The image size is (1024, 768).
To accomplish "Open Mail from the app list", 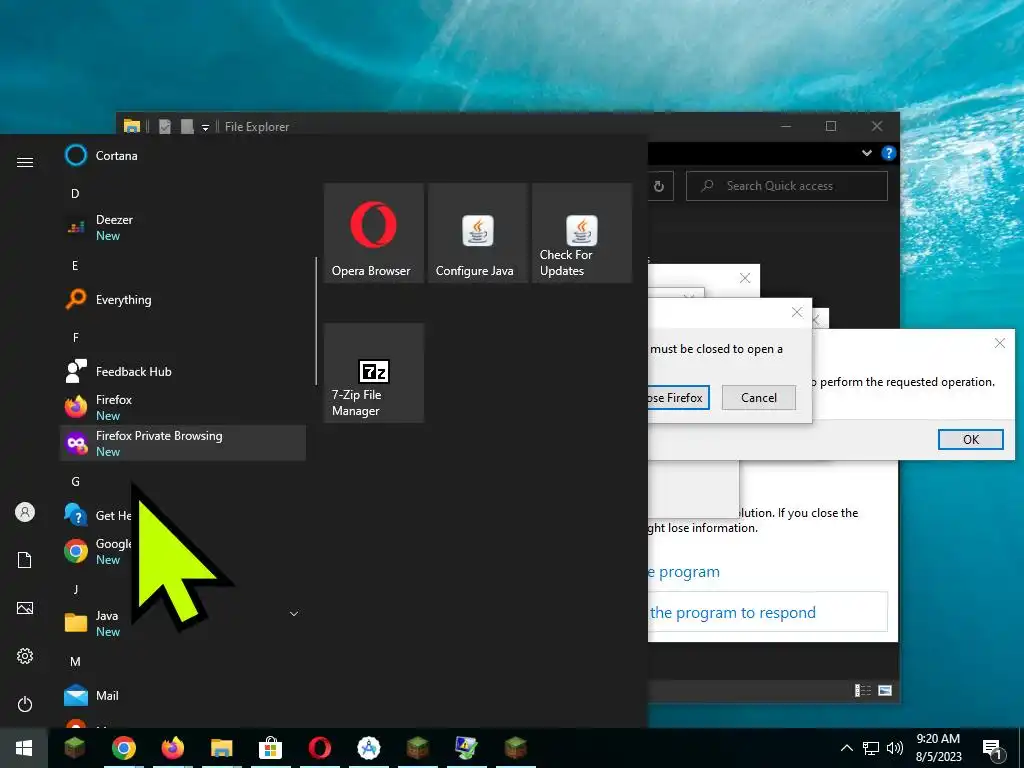I will (x=183, y=696).
